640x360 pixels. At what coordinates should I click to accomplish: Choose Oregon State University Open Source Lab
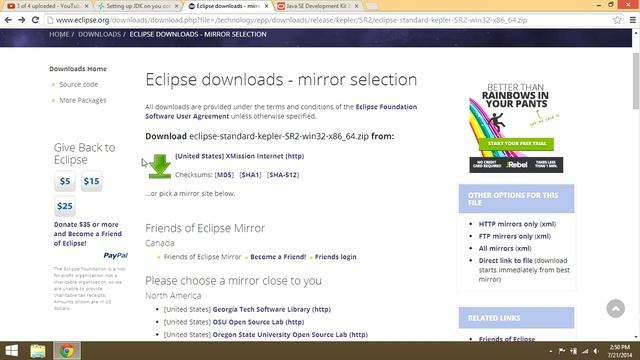click(290, 335)
